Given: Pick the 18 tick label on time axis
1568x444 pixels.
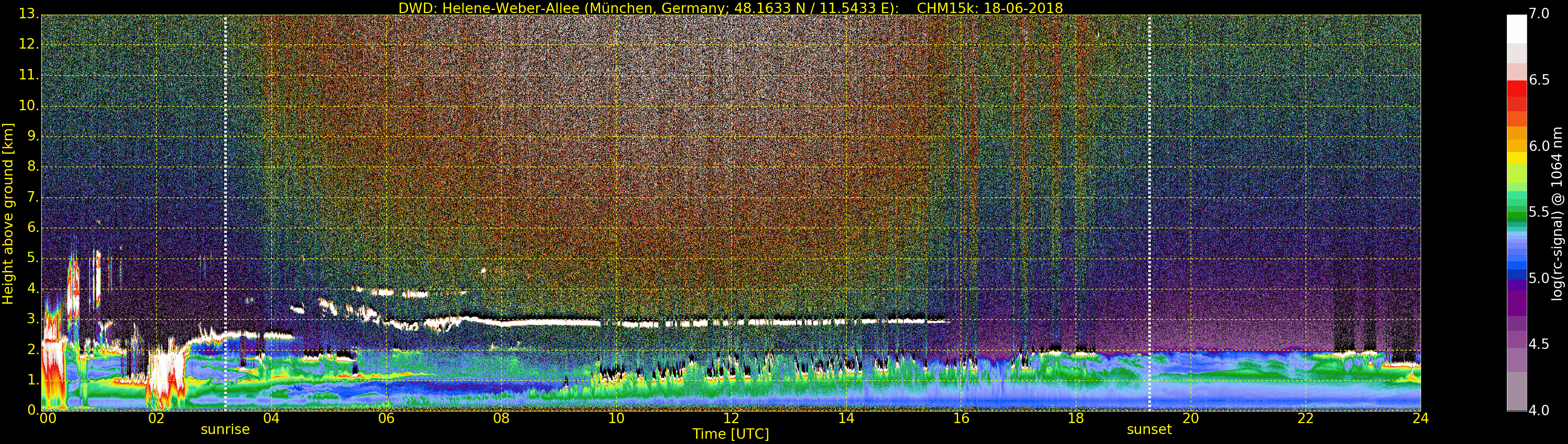Looking at the screenshot, I should point(1076,418).
